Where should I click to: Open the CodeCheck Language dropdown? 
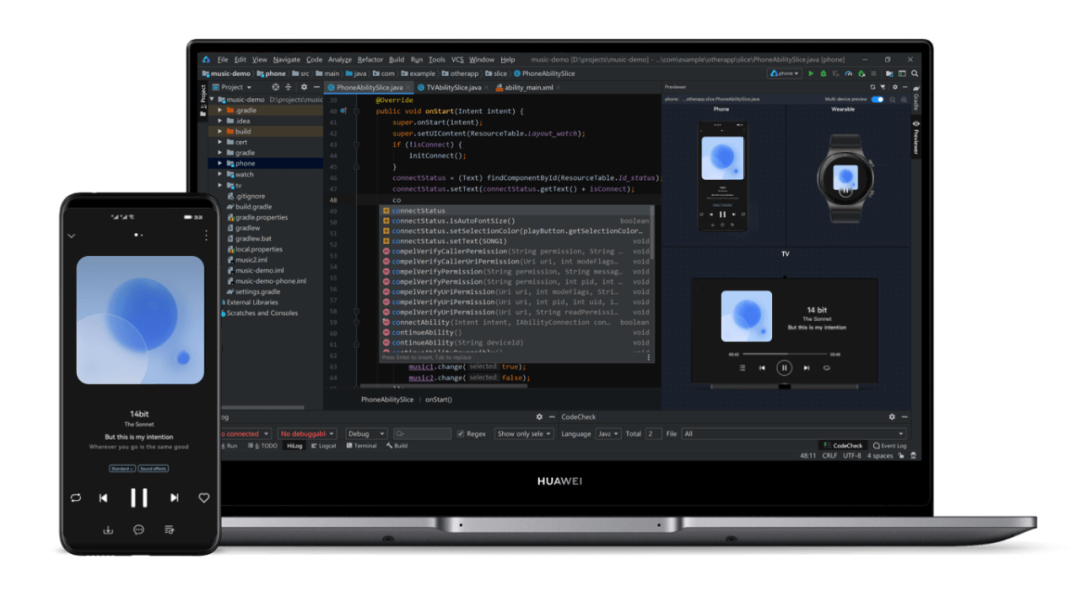point(608,434)
